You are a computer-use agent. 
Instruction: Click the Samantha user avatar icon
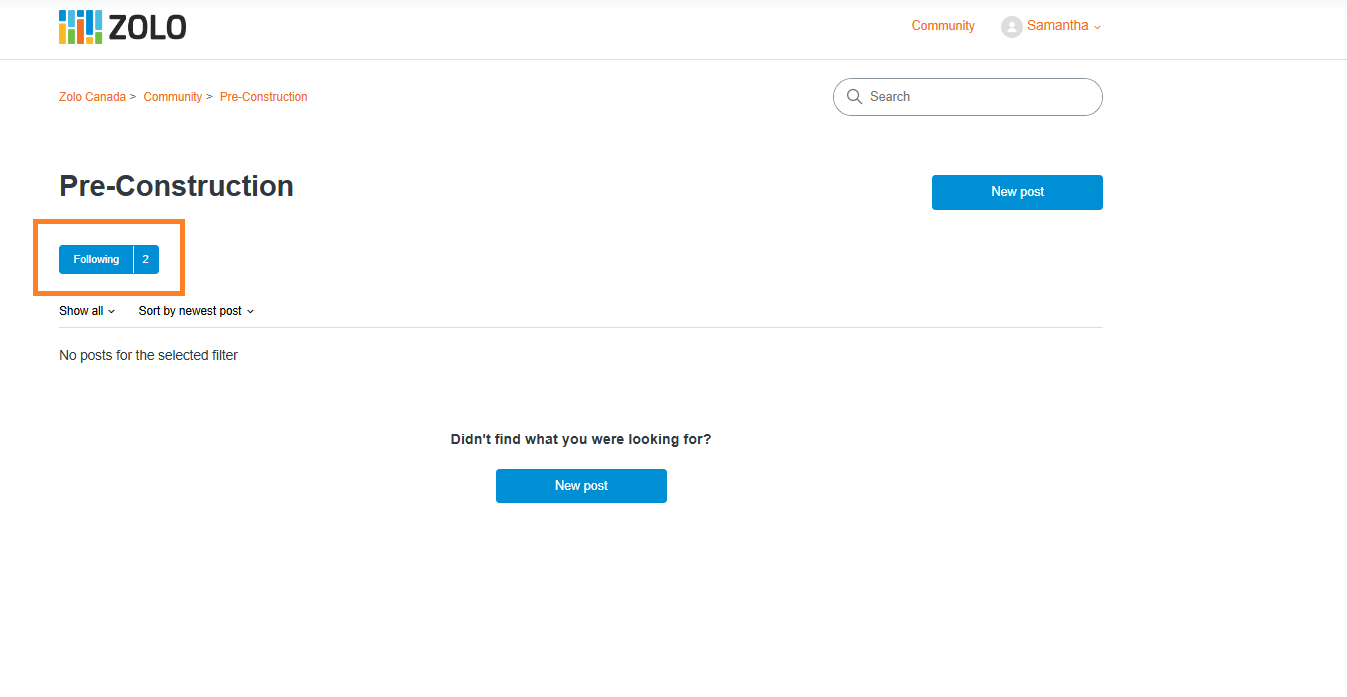tap(1011, 27)
